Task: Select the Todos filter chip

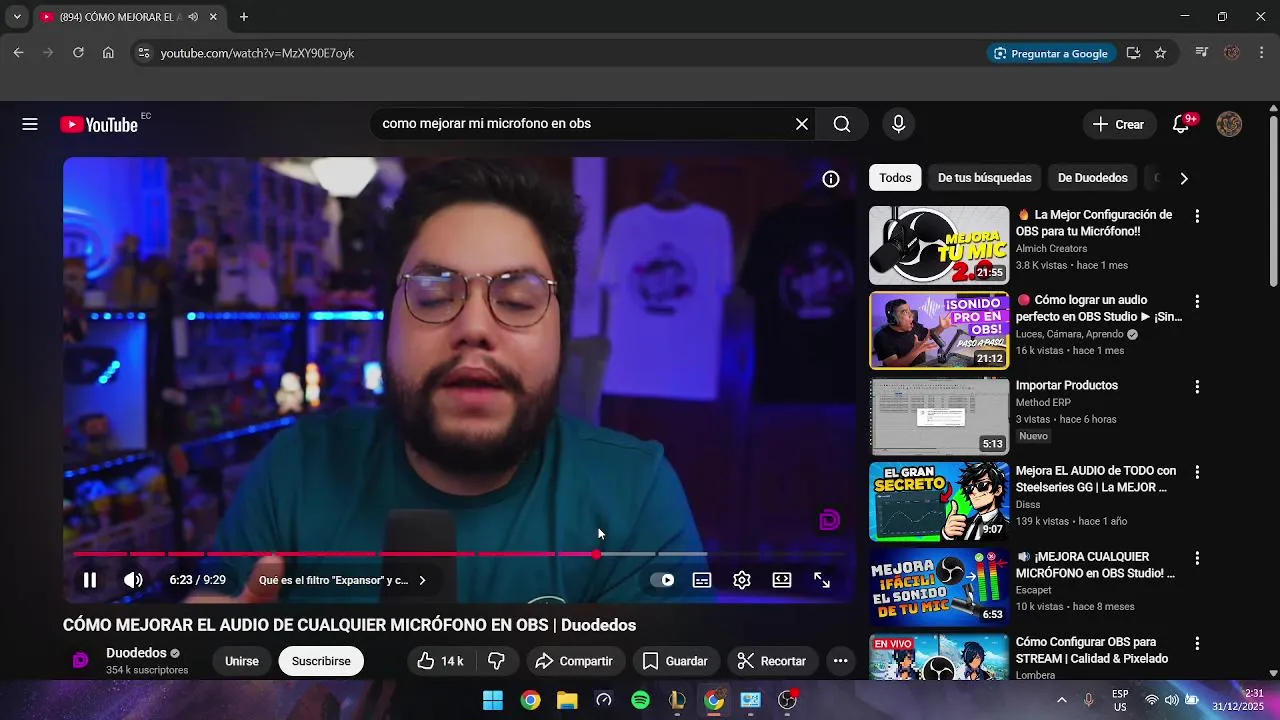Action: (895, 178)
